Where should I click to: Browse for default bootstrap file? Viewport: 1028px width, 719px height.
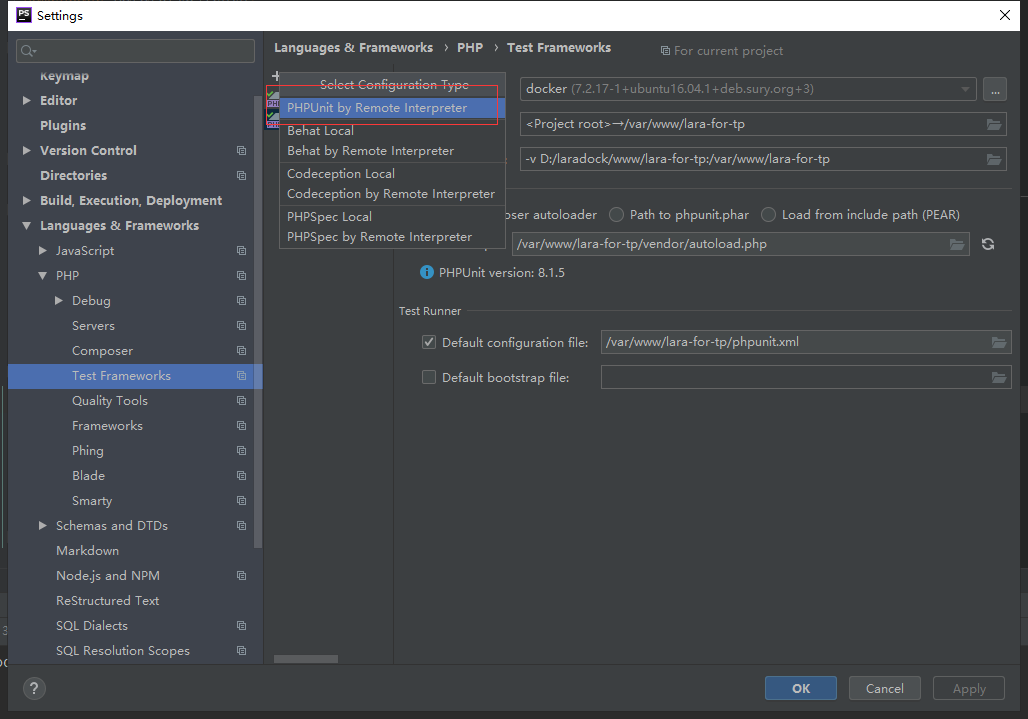pyautogui.click(x=998, y=377)
